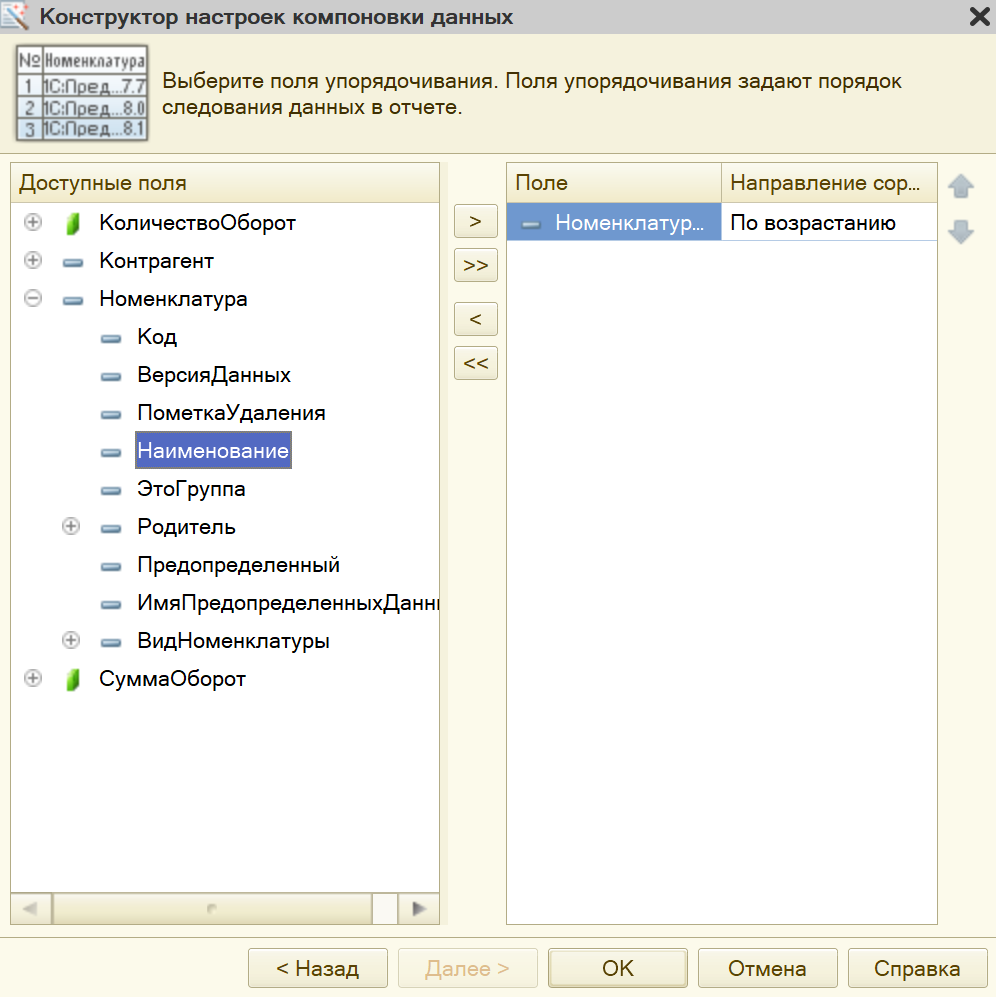Expand the СуммаОборот field node
This screenshot has width=996, height=997.
pos(32,678)
